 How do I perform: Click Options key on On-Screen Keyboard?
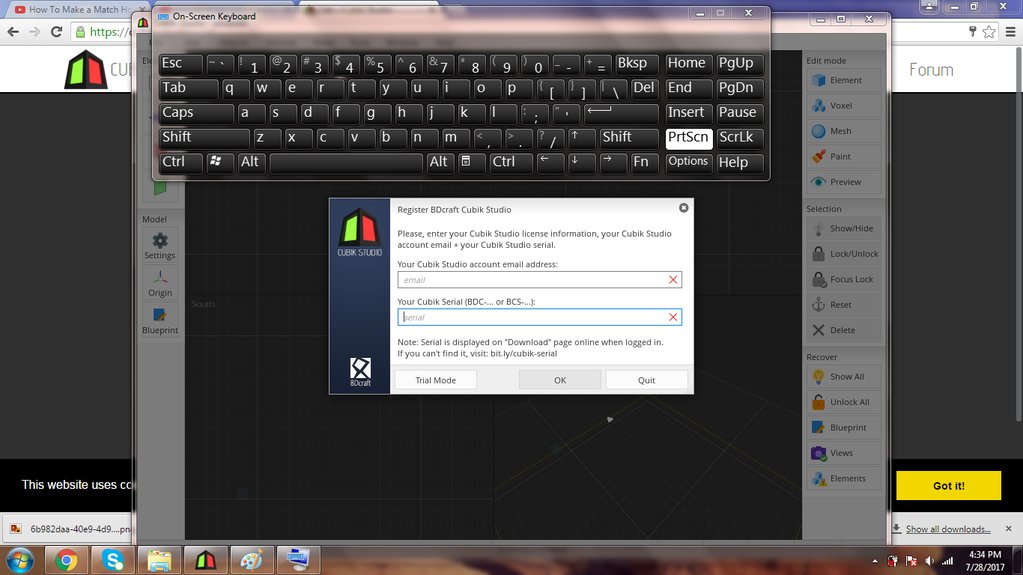688,162
